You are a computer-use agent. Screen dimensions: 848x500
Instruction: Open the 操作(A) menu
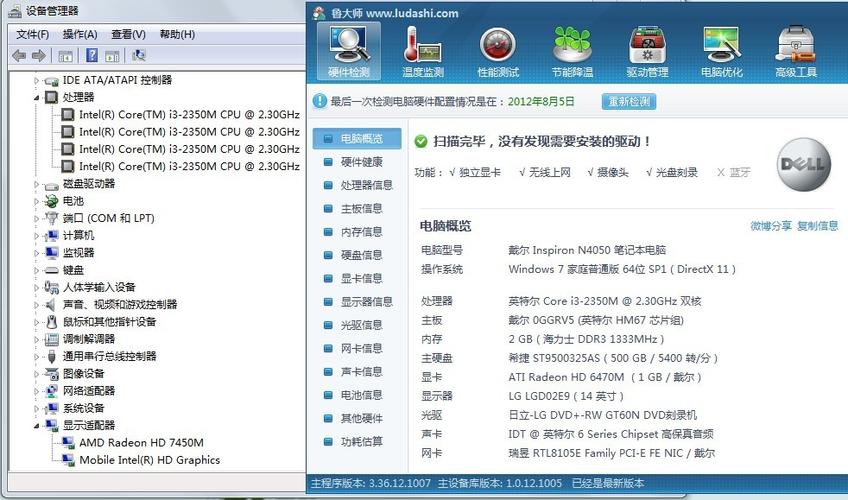(80, 35)
